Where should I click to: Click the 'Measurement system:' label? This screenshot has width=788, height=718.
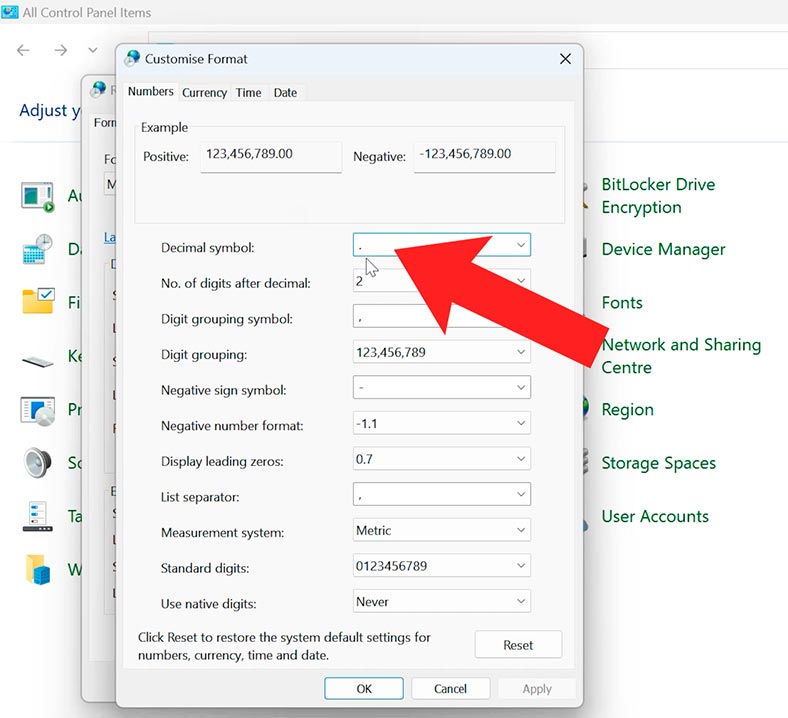(222, 533)
